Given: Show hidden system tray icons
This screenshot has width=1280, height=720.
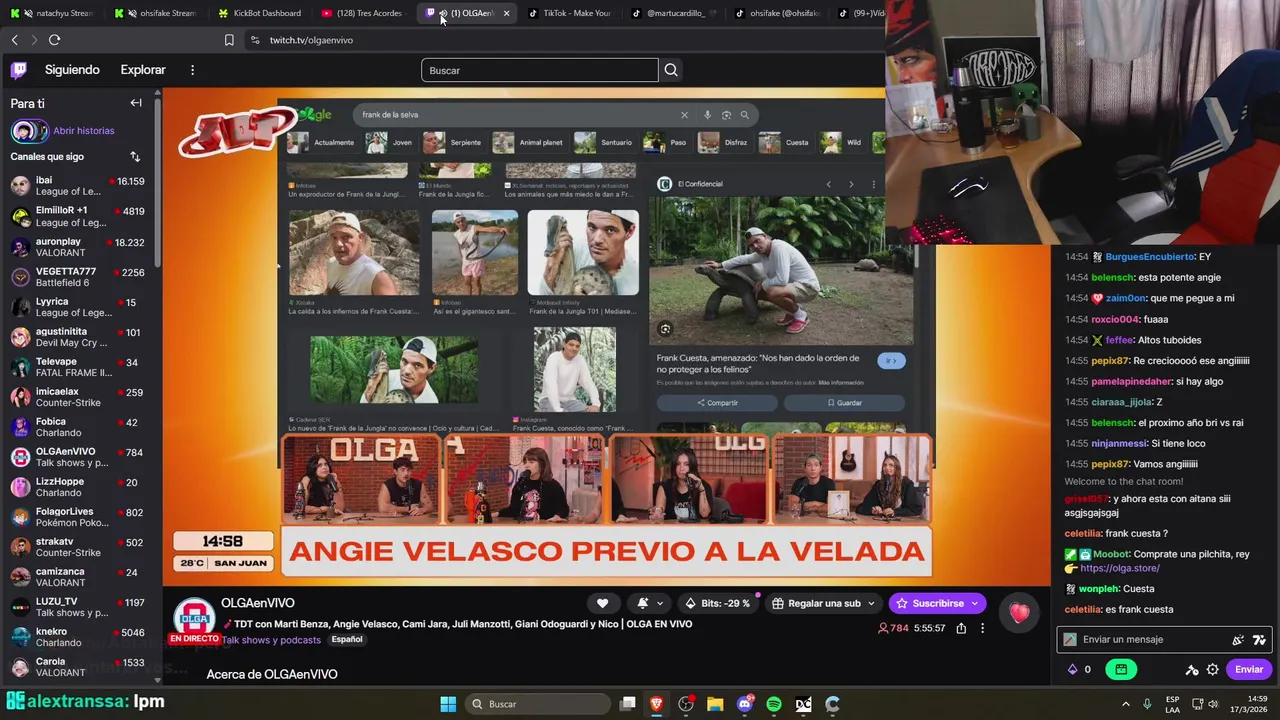Looking at the screenshot, I should click(1125, 704).
